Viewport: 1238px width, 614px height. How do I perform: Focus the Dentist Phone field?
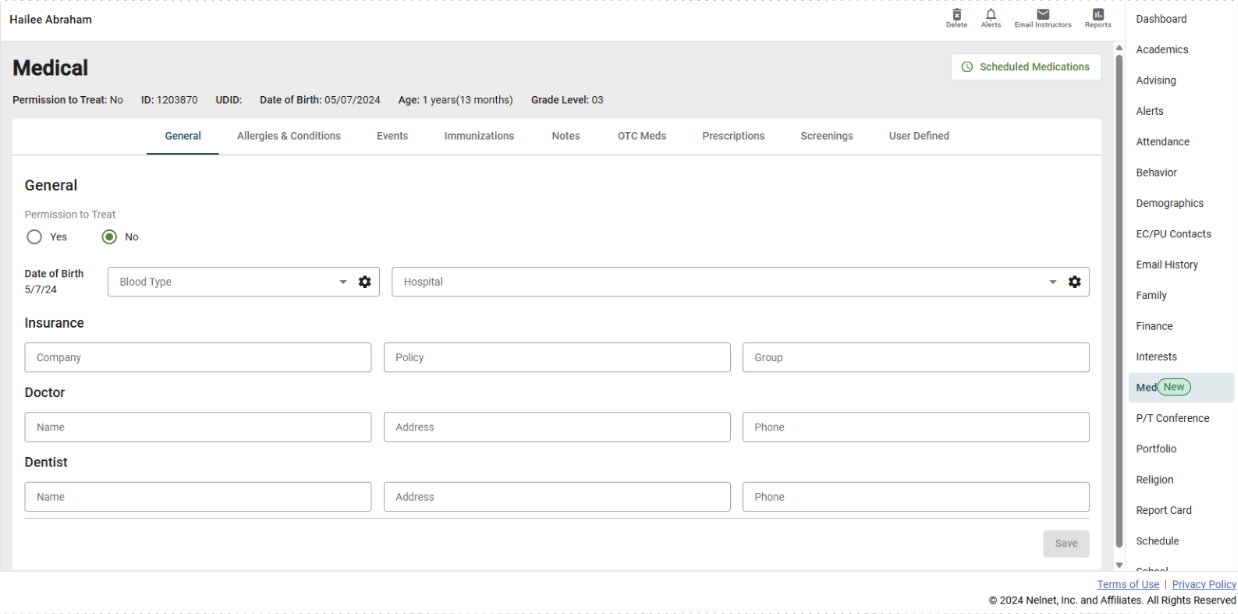[916, 497]
